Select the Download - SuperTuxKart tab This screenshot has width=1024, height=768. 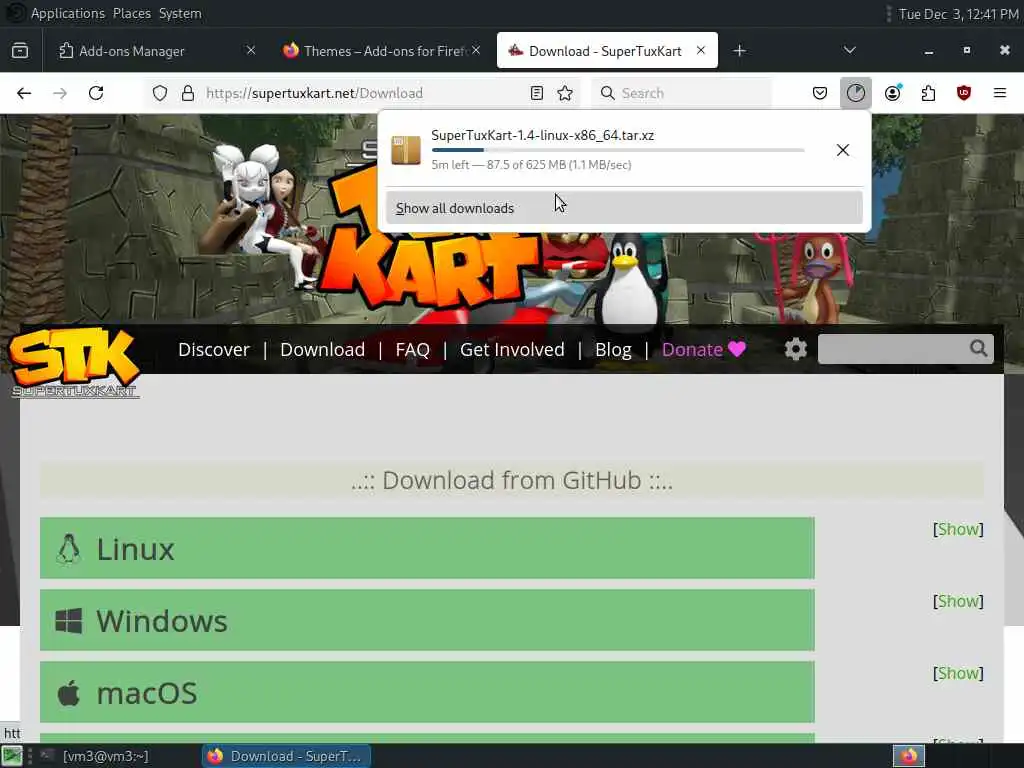point(606,51)
